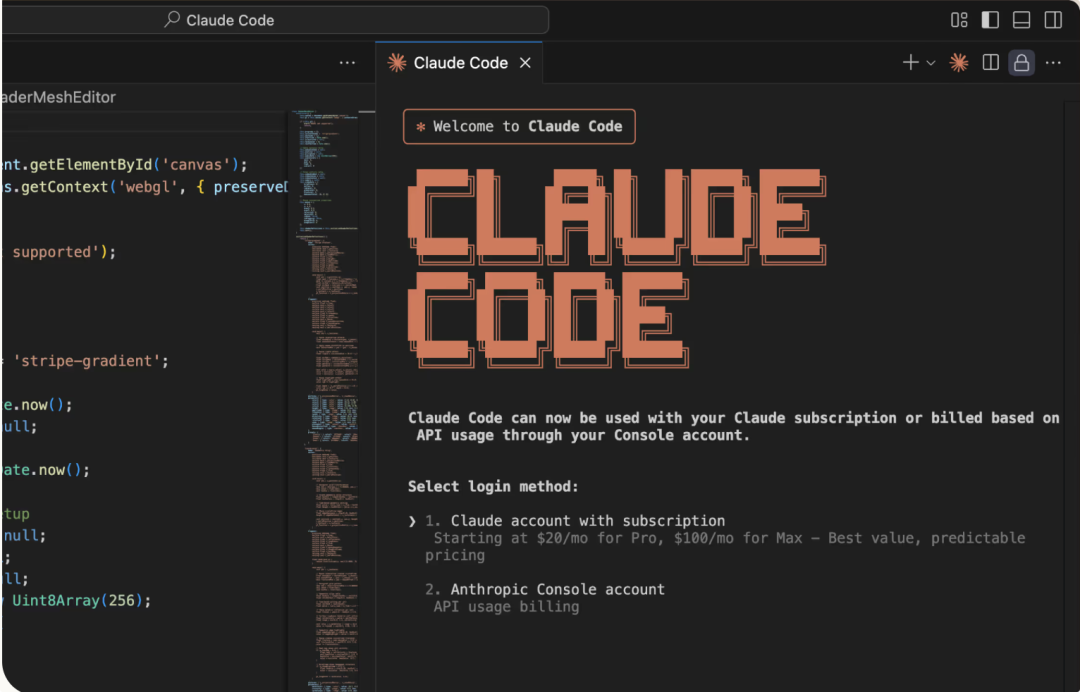This screenshot has width=1080, height=692.
Task: Launch Claude Code via orange starburst toolbar icon
Action: [959, 63]
